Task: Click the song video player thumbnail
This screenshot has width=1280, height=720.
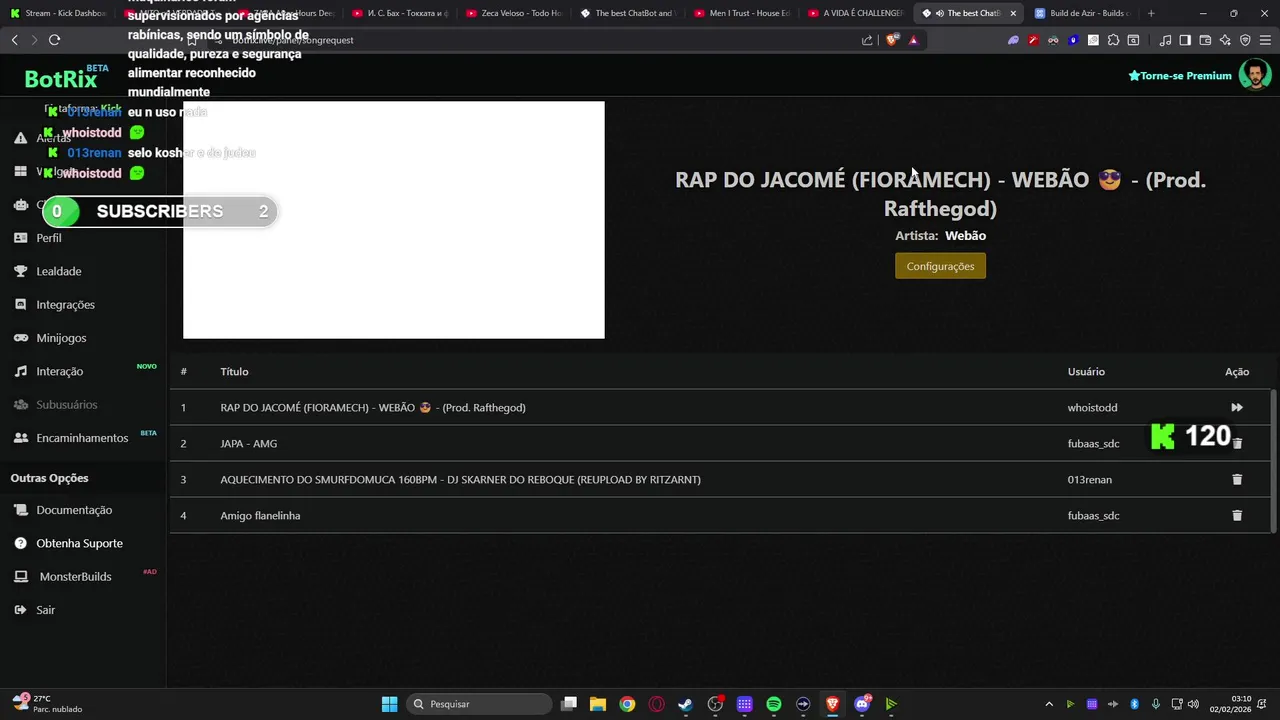Action: 394,220
